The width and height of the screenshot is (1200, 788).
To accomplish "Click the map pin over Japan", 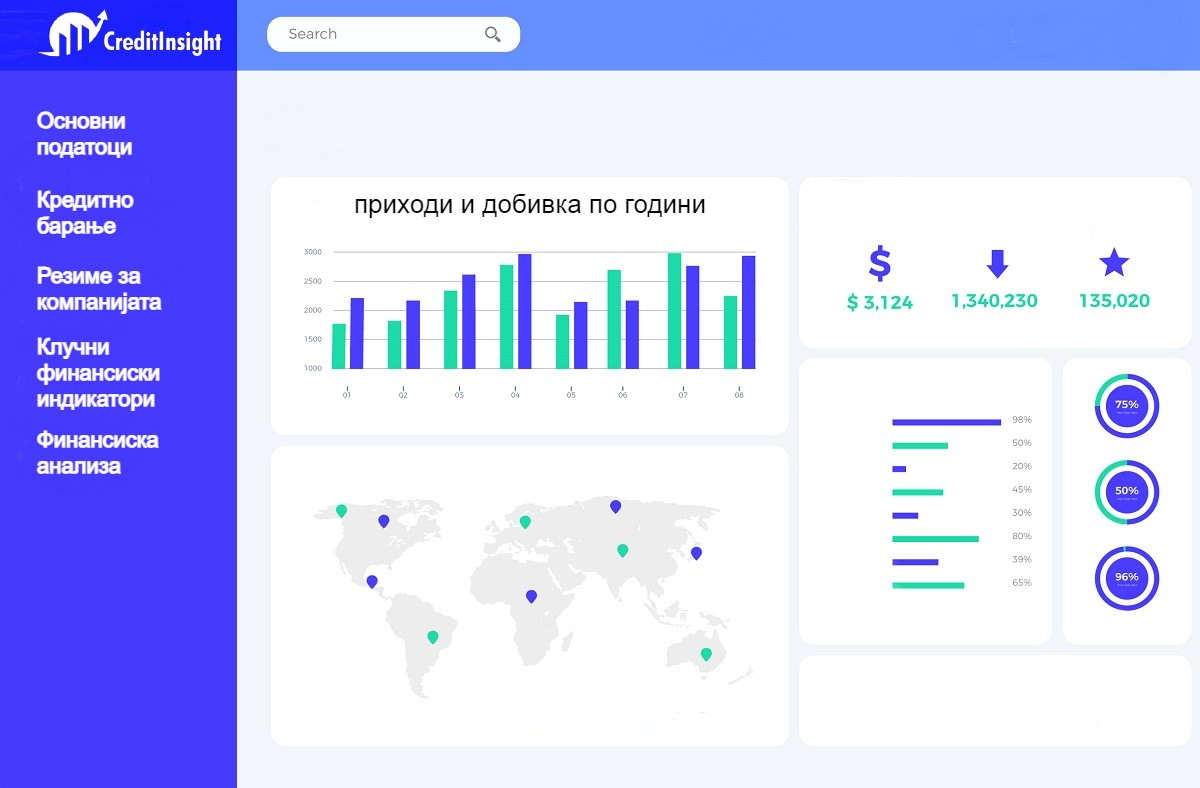I will 696,553.
